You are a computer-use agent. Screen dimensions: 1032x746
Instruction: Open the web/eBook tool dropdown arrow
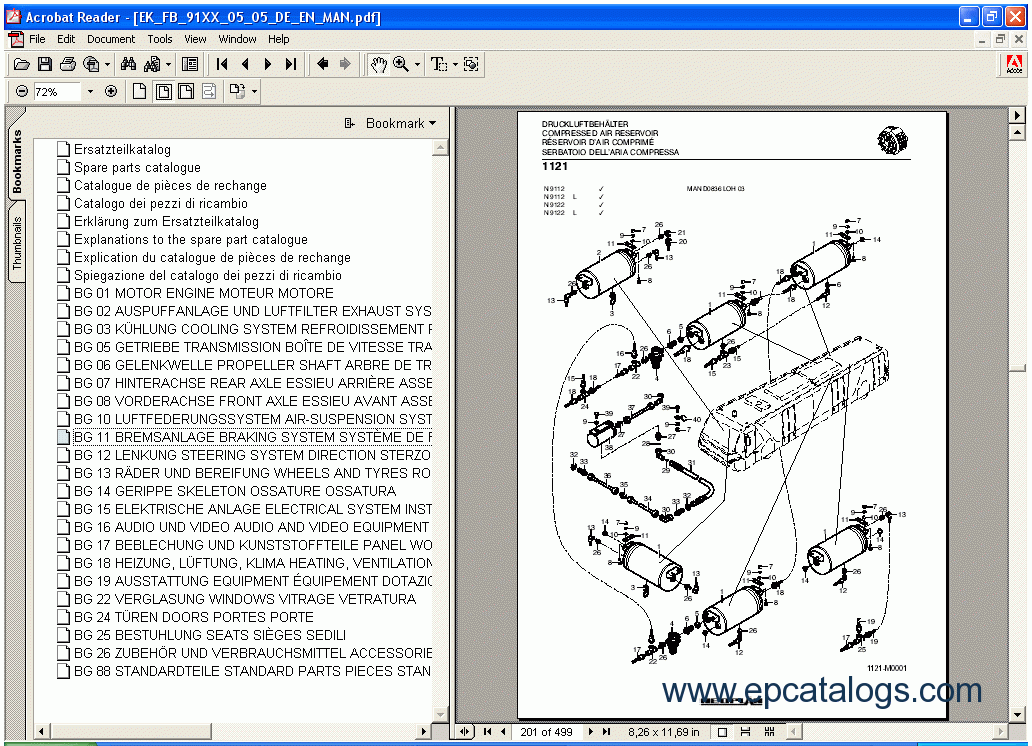107,65
